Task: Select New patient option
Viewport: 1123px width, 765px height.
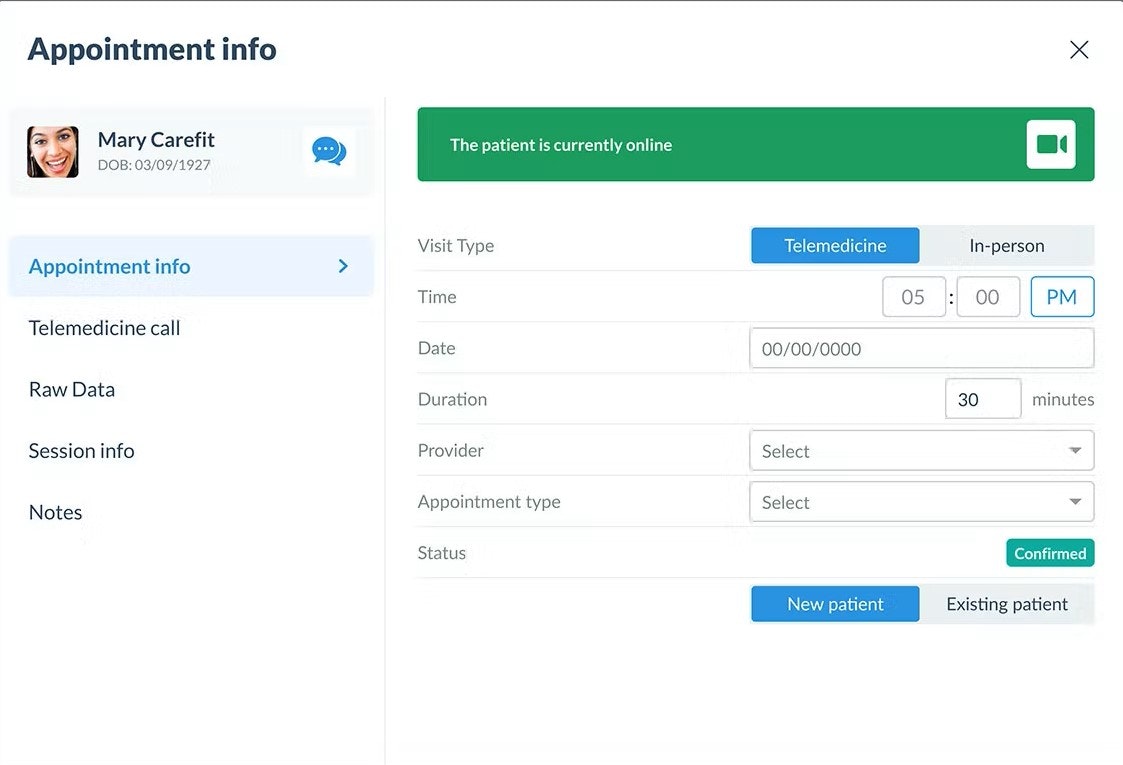Action: (835, 603)
